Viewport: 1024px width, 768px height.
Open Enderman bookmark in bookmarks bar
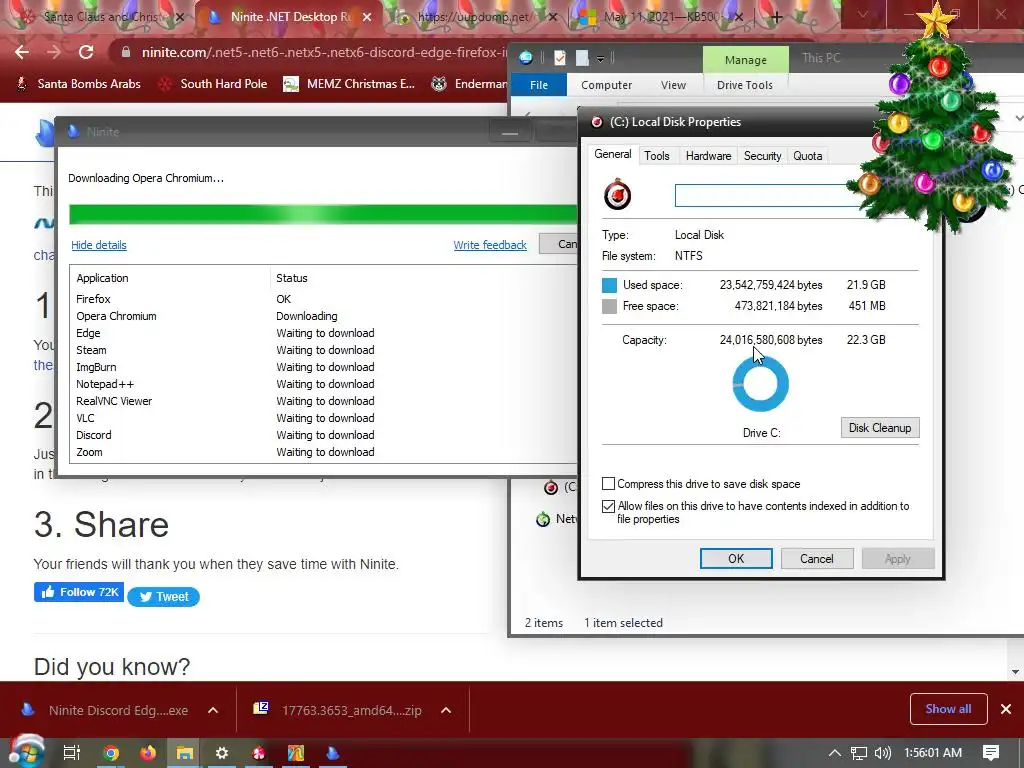tap(469, 84)
